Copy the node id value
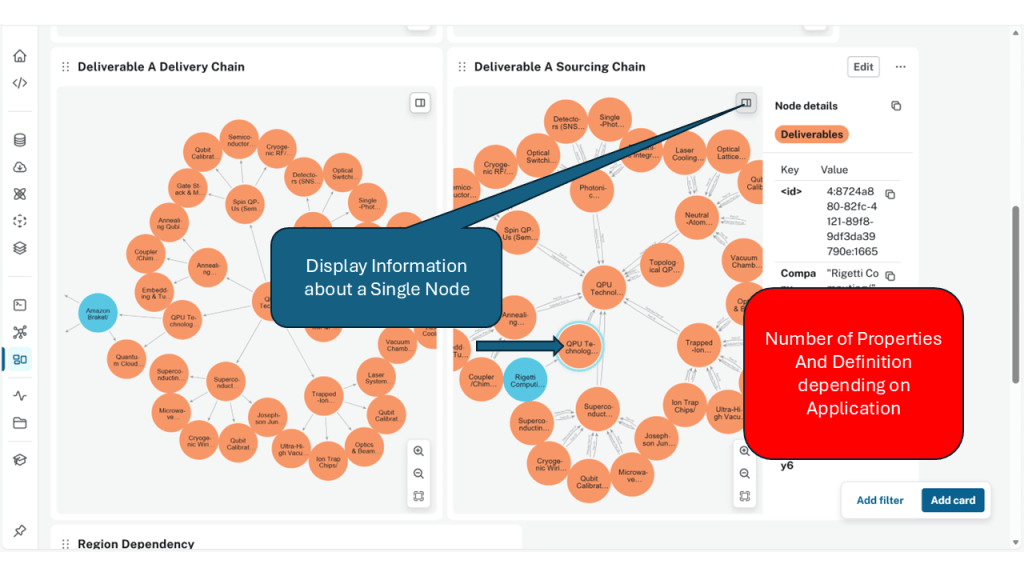 890,194
